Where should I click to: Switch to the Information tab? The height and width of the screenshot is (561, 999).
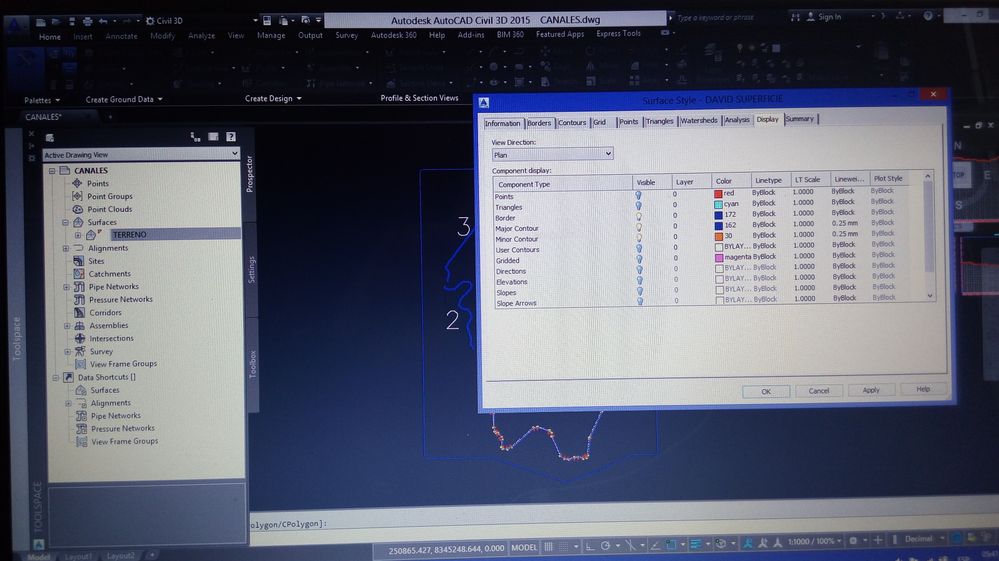point(503,124)
